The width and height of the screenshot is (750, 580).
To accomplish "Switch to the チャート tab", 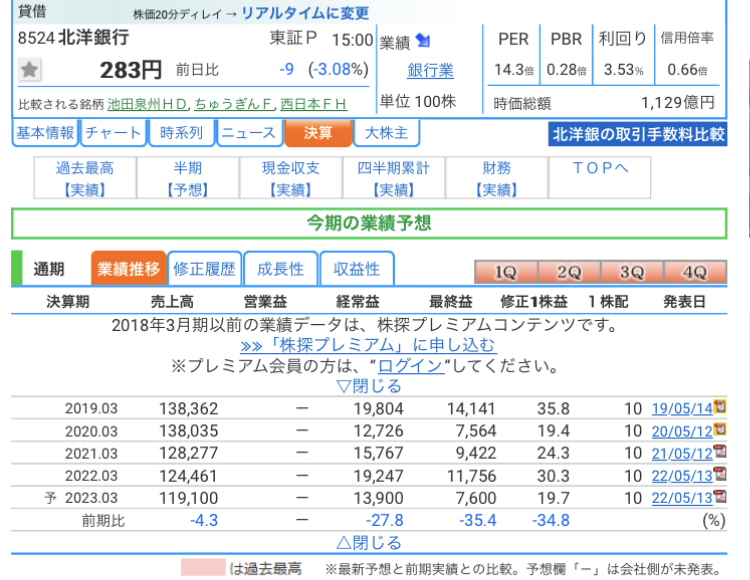I will [x=113, y=132].
